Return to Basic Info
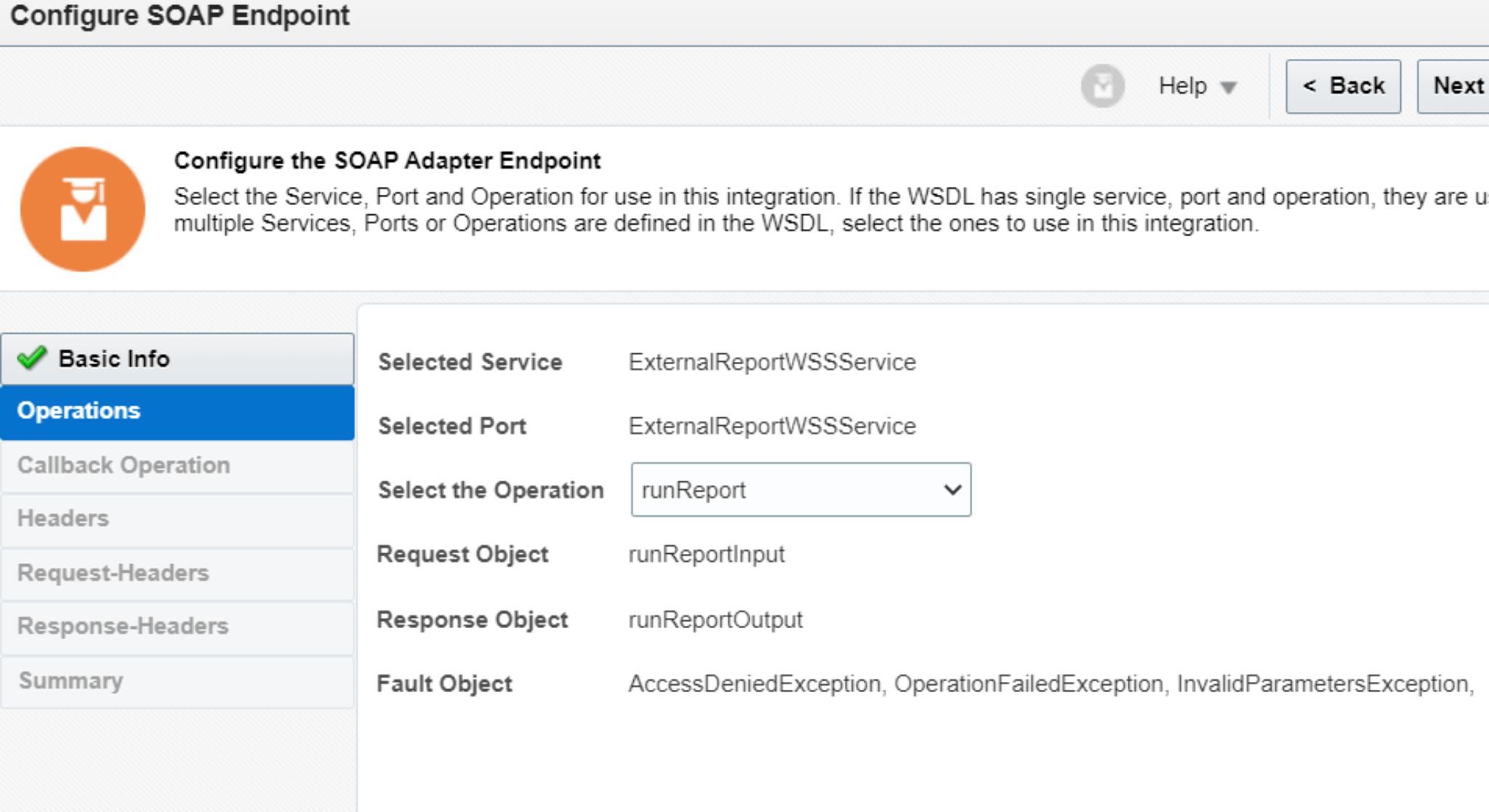 (x=113, y=358)
